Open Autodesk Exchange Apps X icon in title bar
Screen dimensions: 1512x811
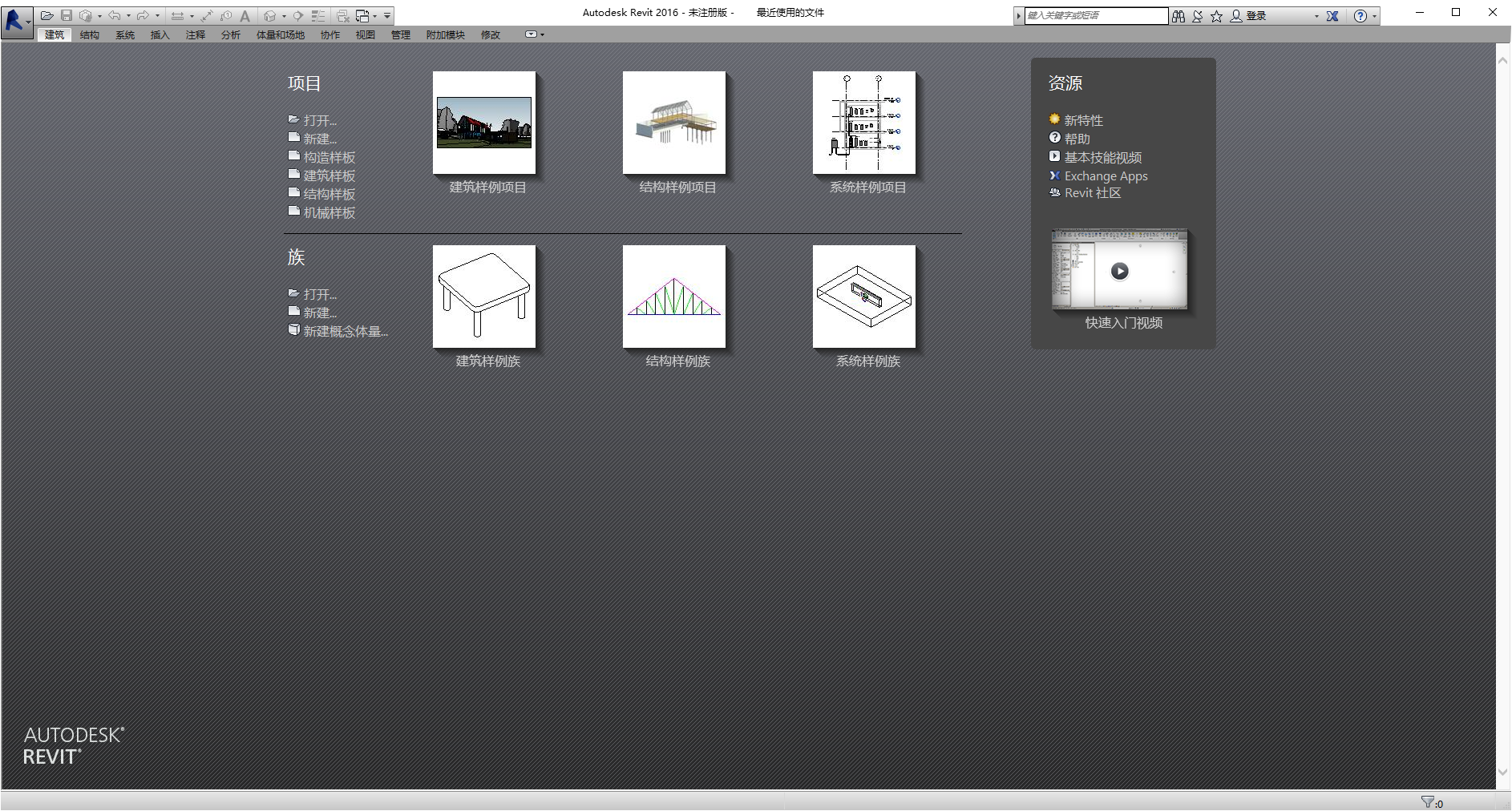[1332, 16]
